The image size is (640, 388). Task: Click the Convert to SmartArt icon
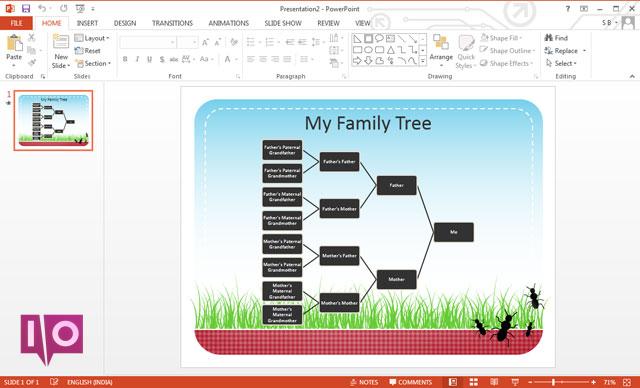(x=335, y=63)
